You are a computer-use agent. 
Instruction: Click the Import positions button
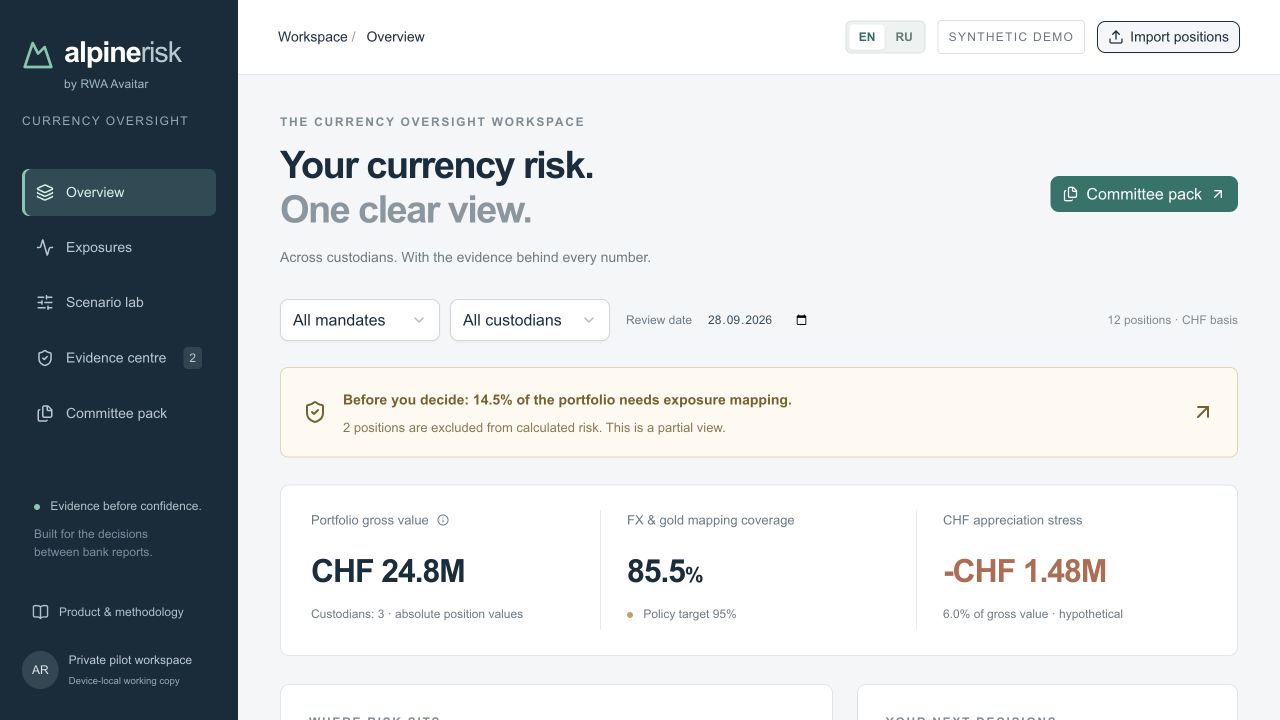(x=1168, y=37)
